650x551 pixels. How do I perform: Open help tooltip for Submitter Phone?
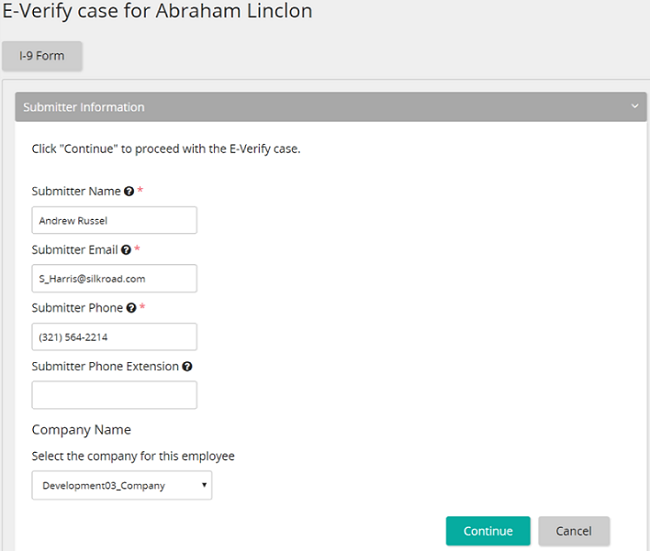[131, 308]
